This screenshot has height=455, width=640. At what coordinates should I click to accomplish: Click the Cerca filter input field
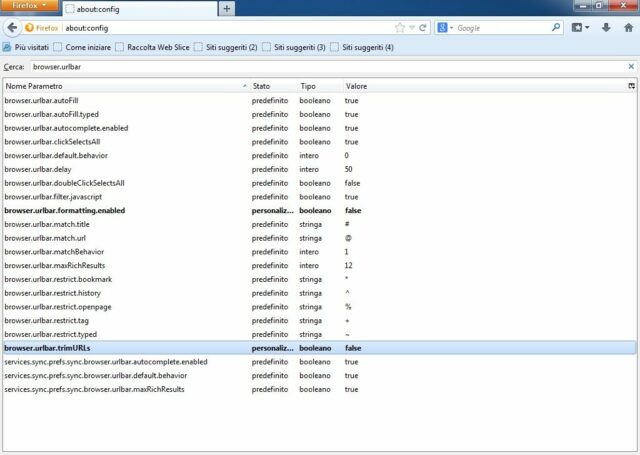coord(320,67)
